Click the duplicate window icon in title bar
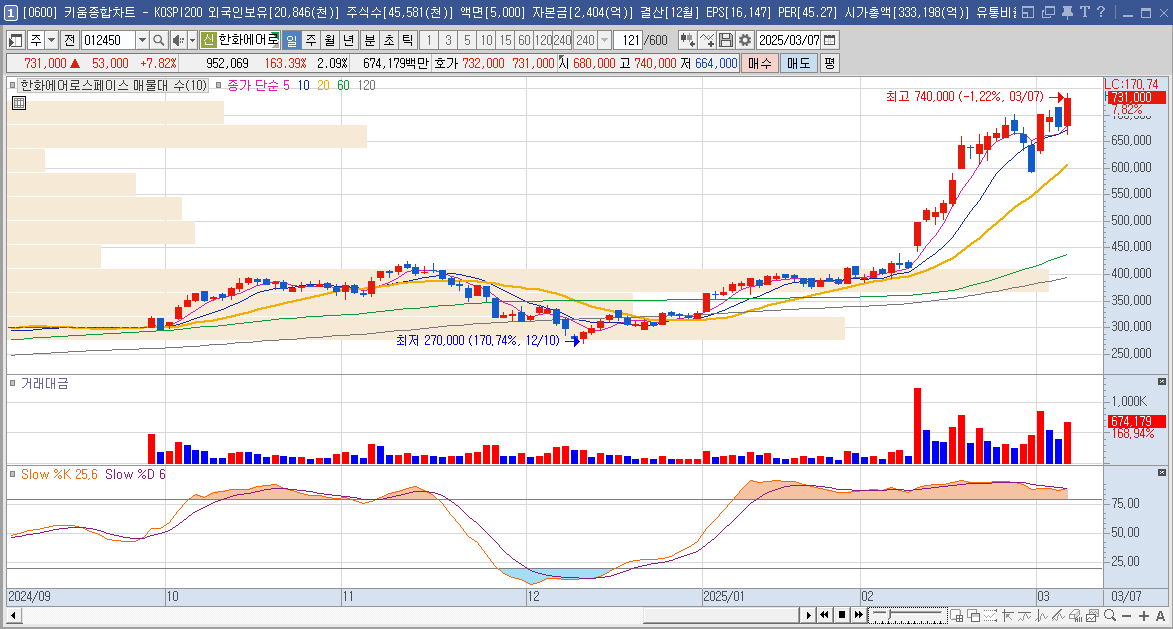 (x=1048, y=12)
